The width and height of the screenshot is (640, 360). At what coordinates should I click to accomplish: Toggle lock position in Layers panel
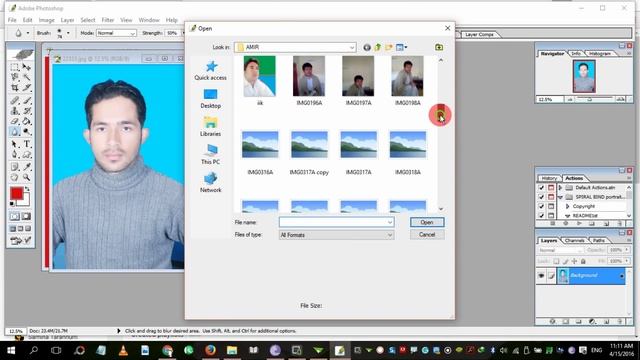(x=574, y=261)
